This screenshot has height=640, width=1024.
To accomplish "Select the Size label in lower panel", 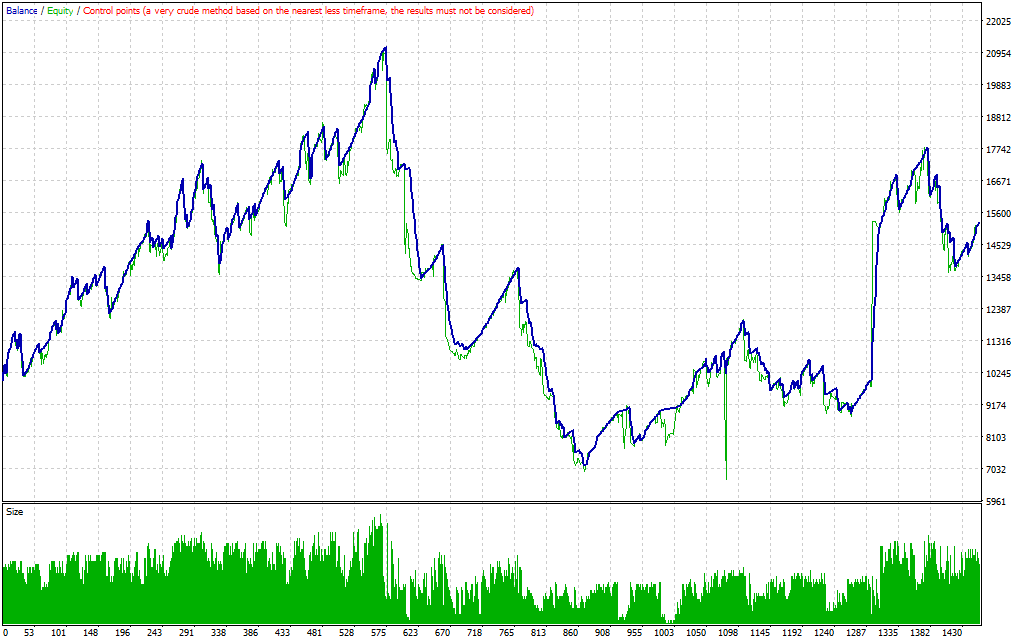I will (15, 511).
